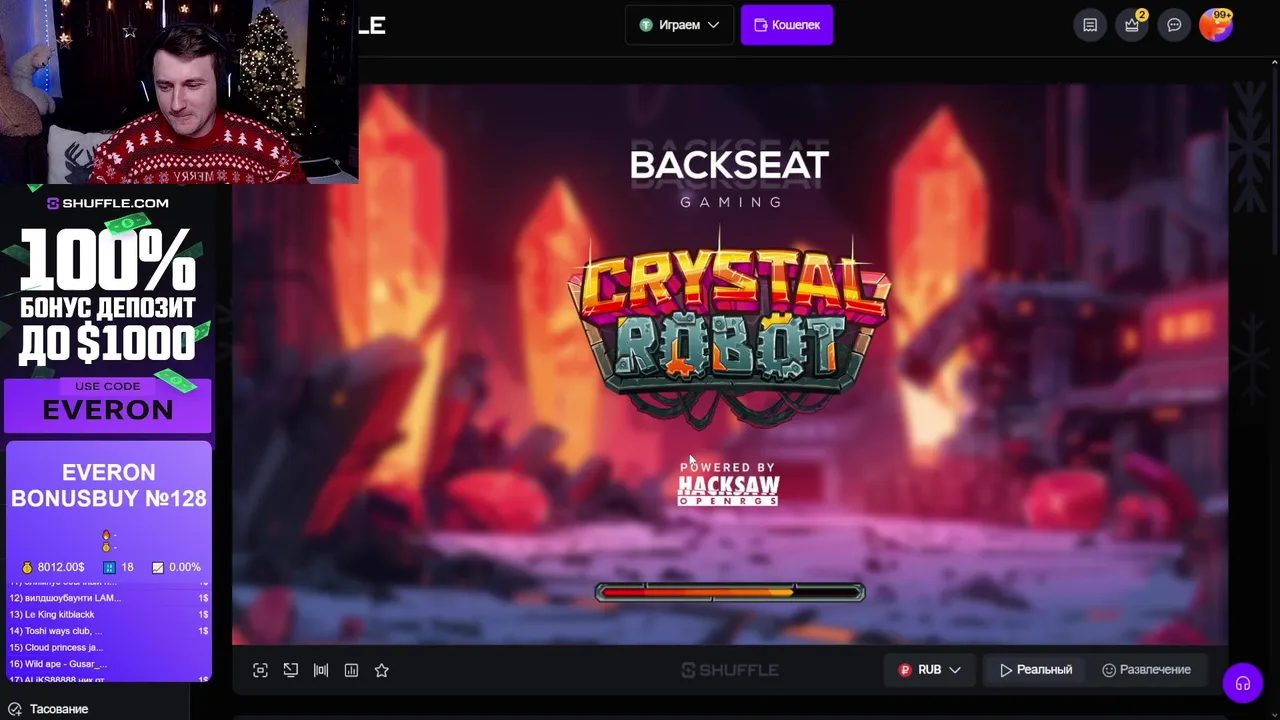Viewport: 1280px width, 720px height.
Task: Click the game loading progress bar
Action: click(x=730, y=592)
